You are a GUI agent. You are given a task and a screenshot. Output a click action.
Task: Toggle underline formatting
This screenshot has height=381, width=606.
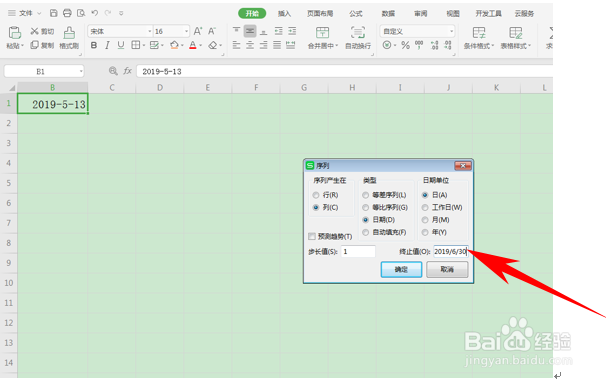121,45
